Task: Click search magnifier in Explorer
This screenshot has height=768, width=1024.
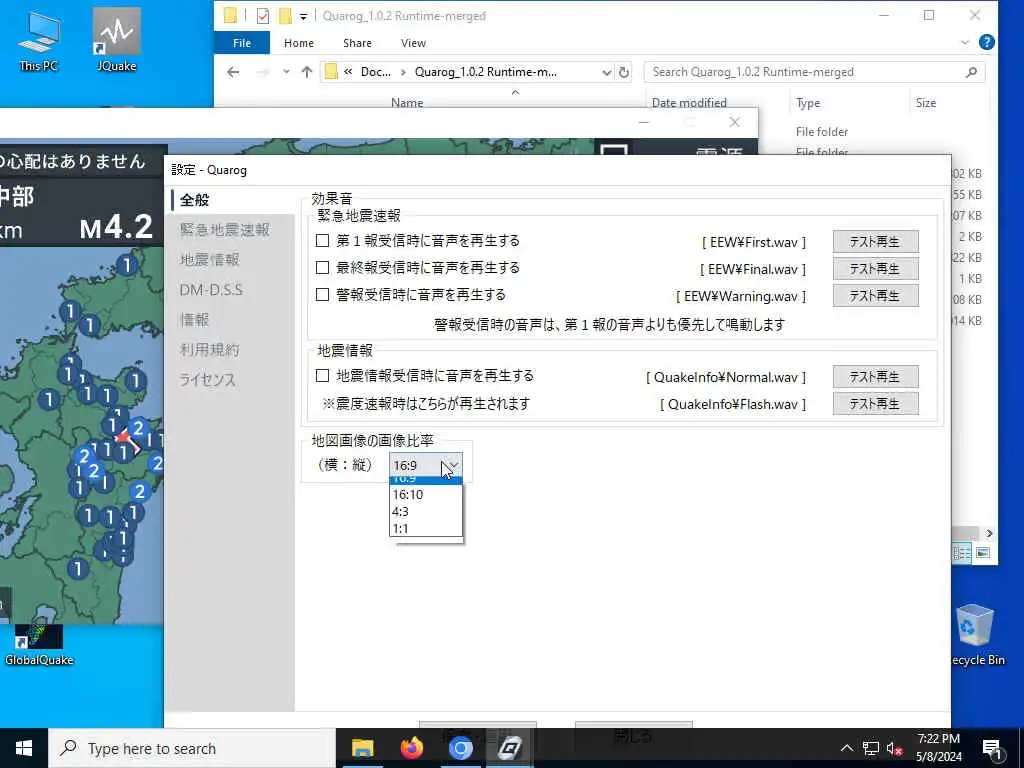Action: [972, 72]
